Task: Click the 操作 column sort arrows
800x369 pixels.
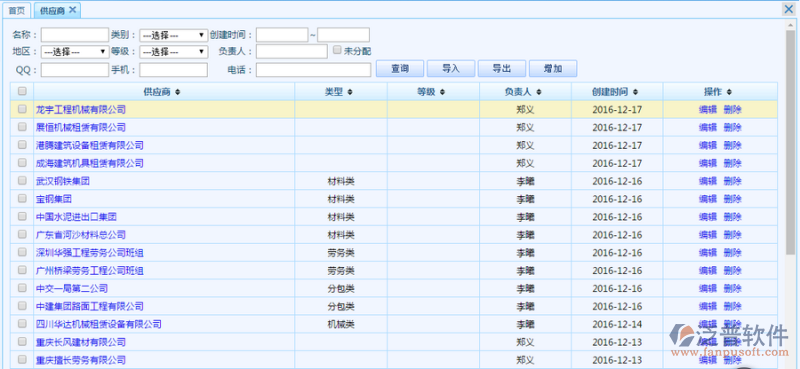Action: (729, 92)
